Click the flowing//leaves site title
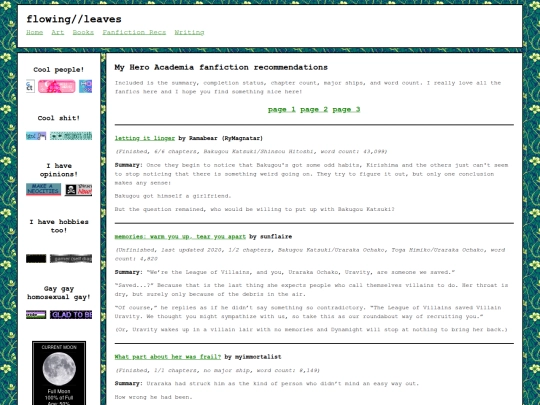This screenshot has height=405, width=540. pos(74,19)
